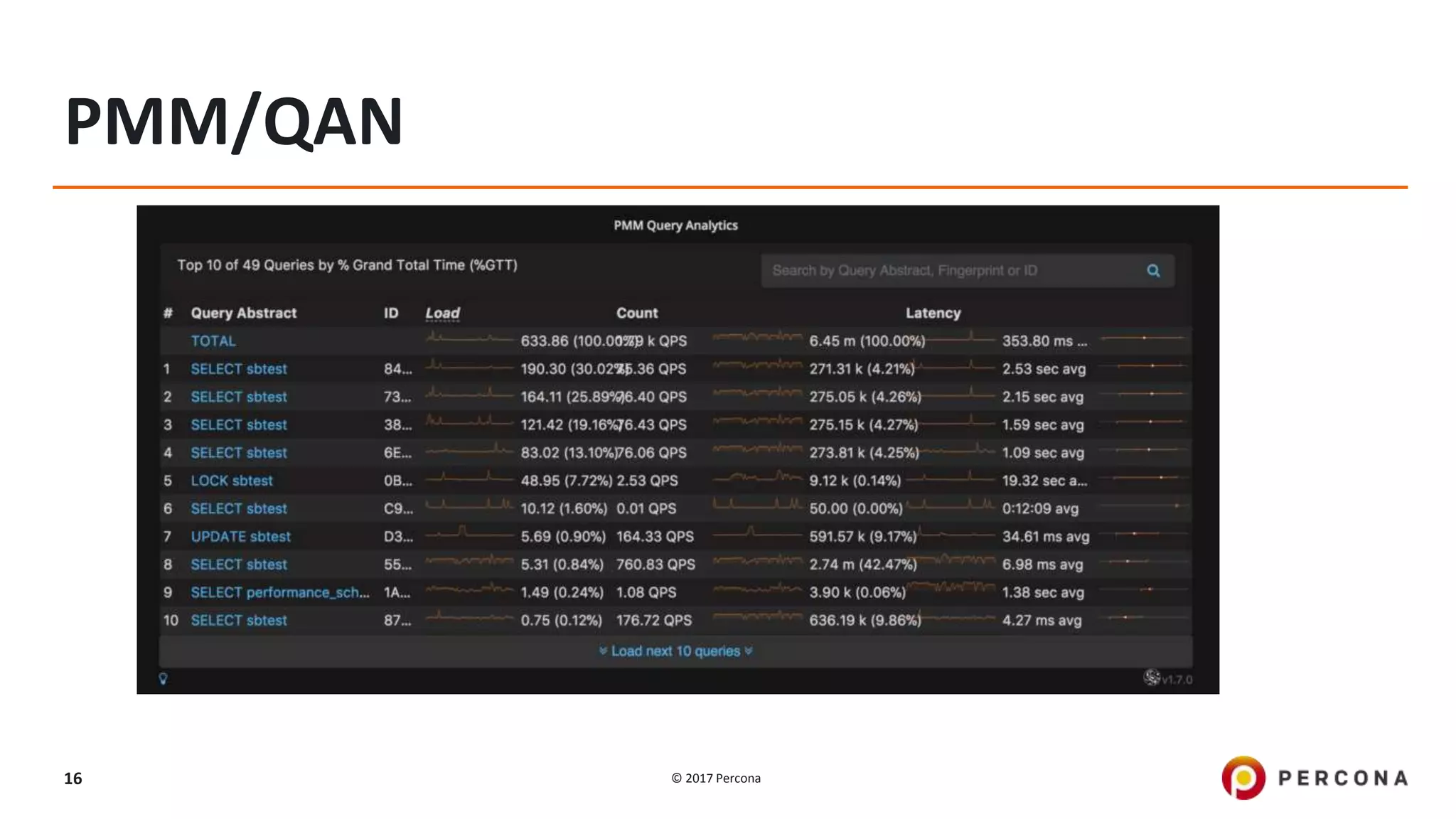Open the UPDATE sbtest query

point(241,537)
